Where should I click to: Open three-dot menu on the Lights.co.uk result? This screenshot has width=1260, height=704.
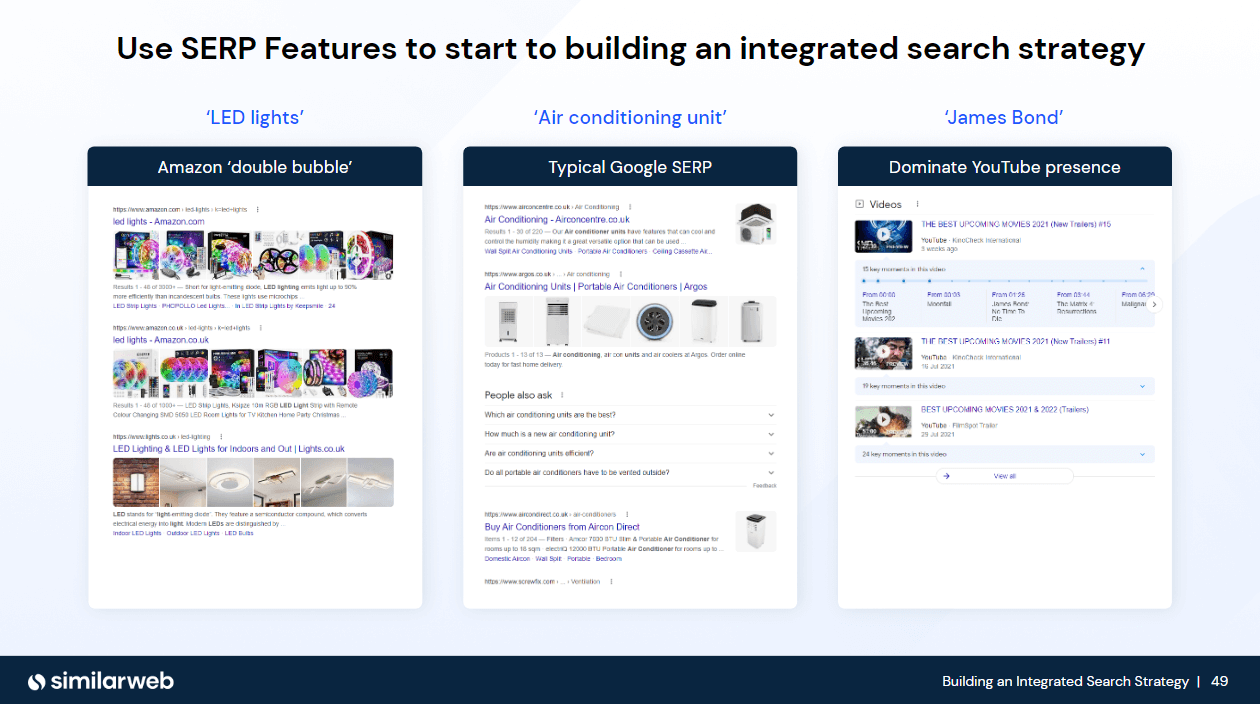[x=221, y=435]
